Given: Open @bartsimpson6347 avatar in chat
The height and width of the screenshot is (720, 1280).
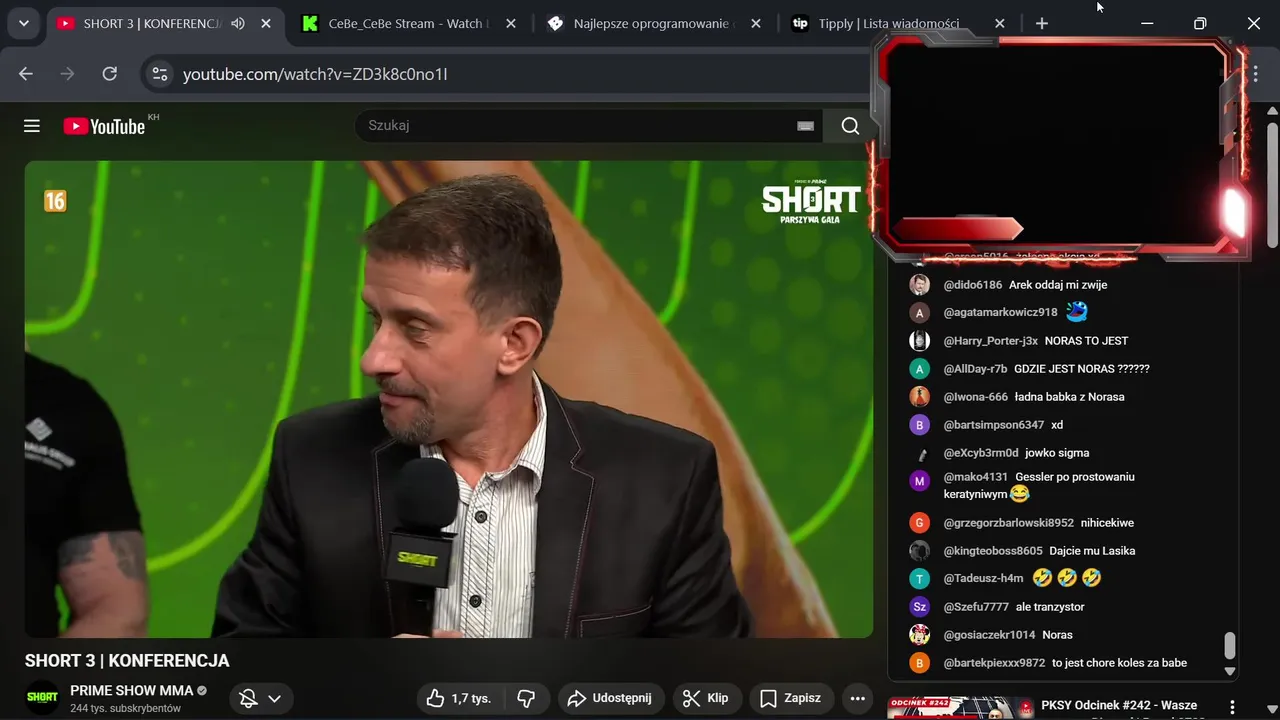Looking at the screenshot, I should tap(919, 425).
